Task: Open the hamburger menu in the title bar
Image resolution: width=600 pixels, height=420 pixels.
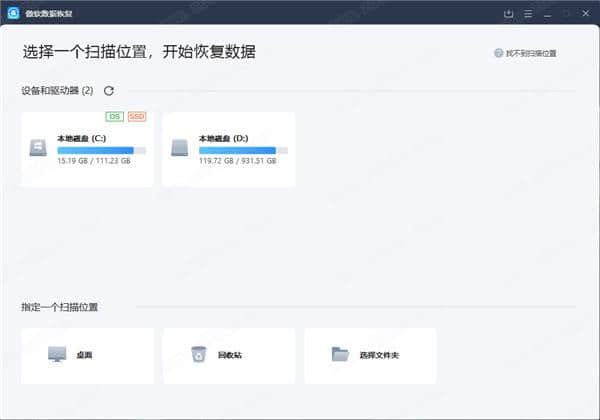Action: [x=528, y=14]
